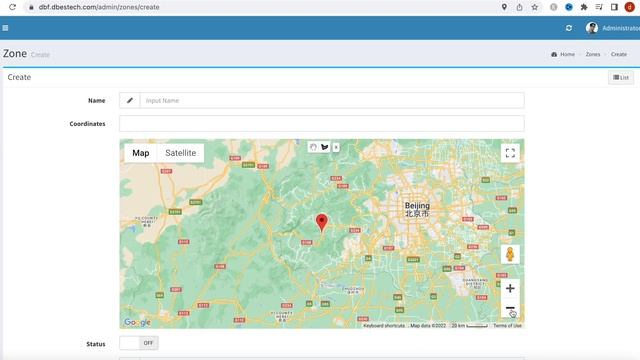Click the browser address bar URL
This screenshot has height=360, width=640.
tap(99, 7)
